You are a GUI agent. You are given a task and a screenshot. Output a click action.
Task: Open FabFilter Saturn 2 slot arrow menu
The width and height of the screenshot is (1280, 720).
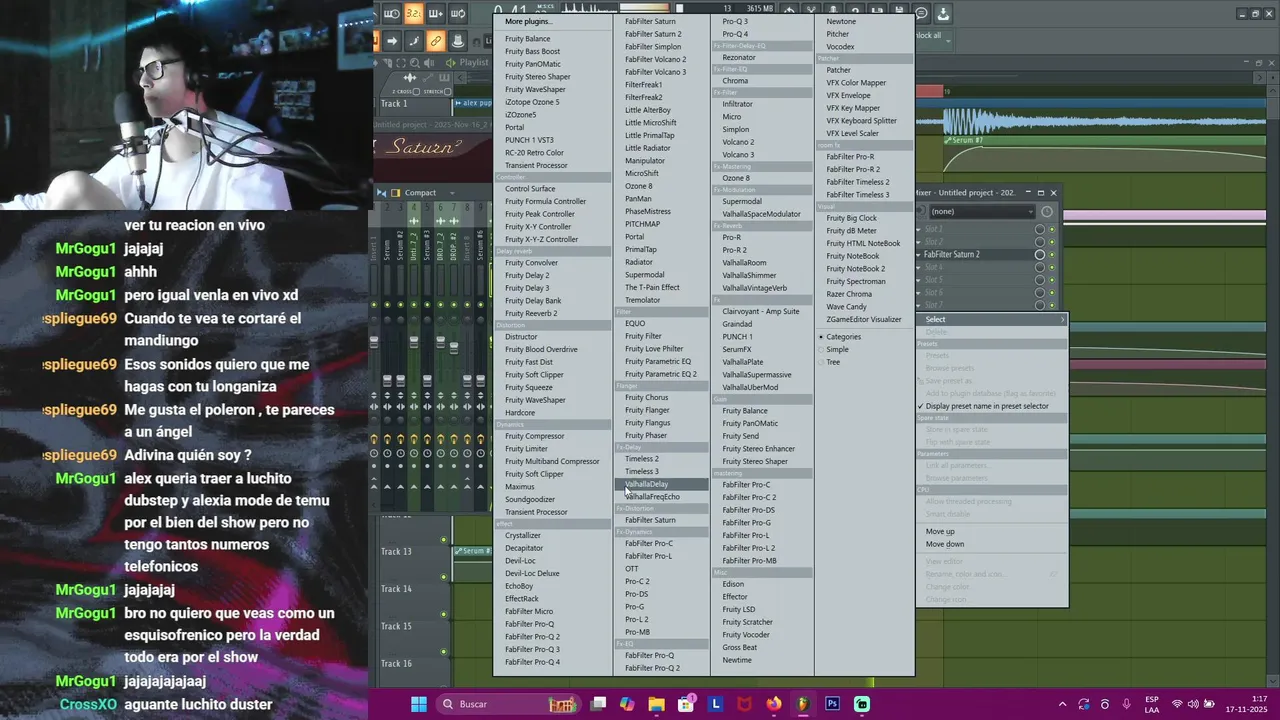(919, 255)
